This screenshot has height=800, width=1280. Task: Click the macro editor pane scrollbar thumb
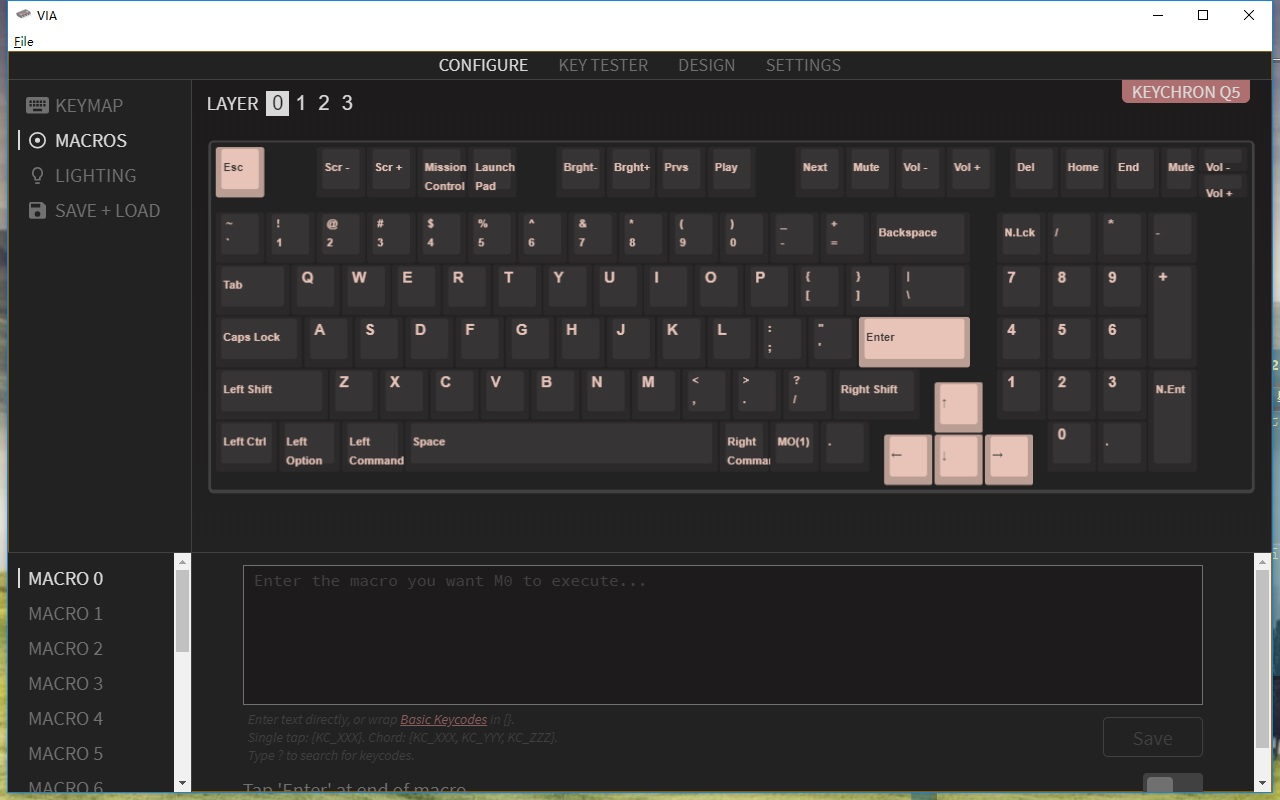coord(1262,660)
